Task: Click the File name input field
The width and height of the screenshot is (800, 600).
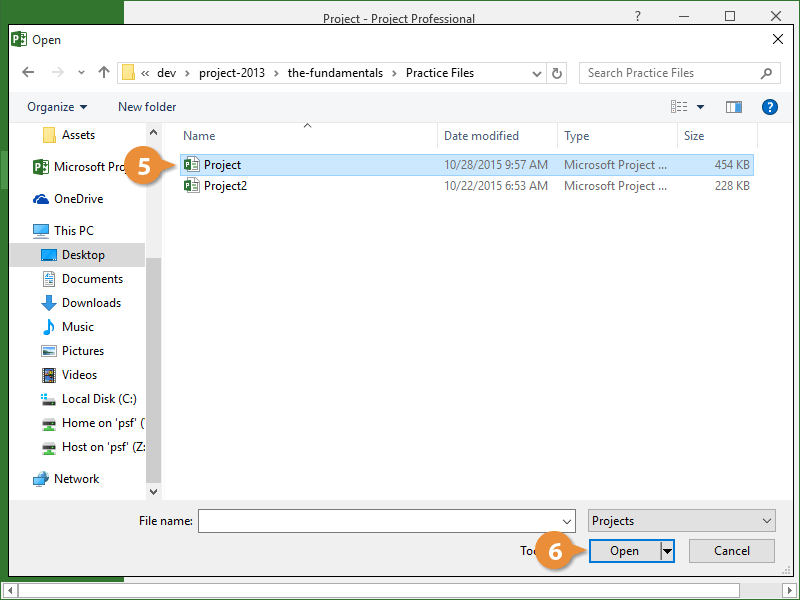Action: (x=386, y=521)
